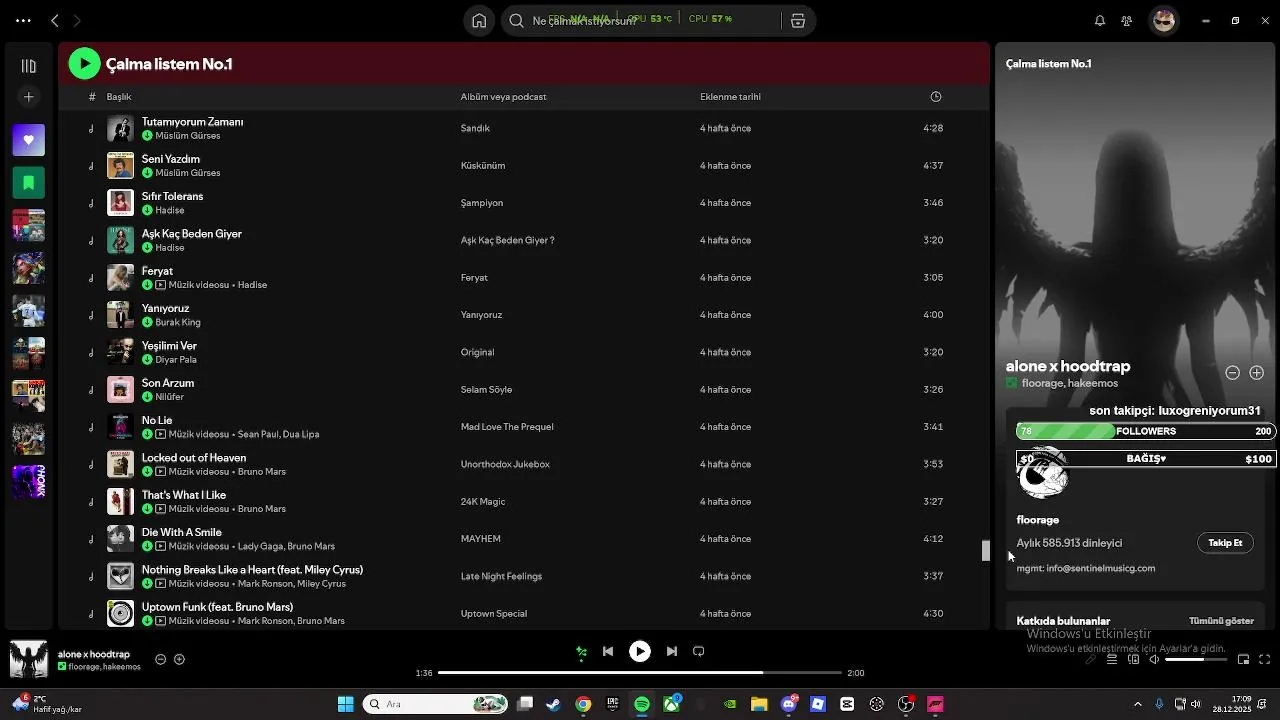
Task: Follow floorage with Takip Et button
Action: point(1225,543)
